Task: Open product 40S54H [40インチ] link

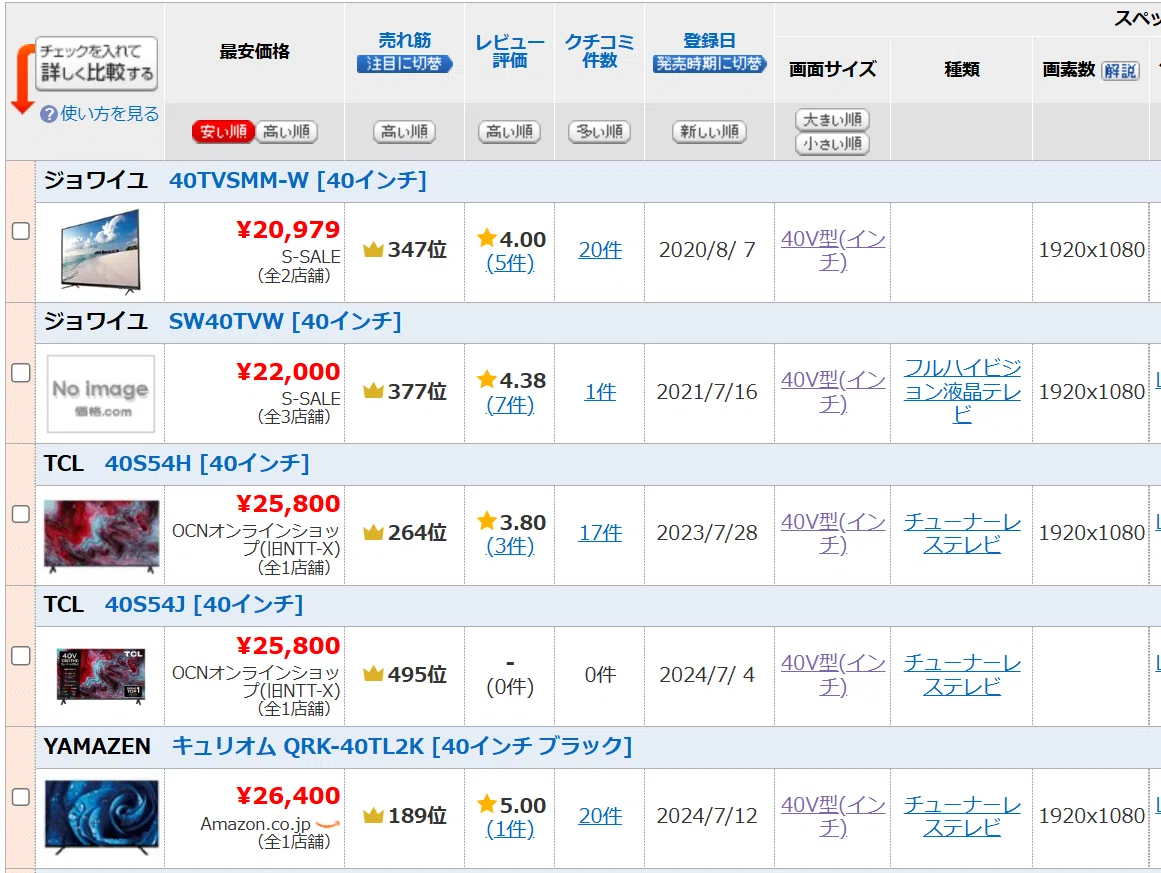Action: click(207, 464)
